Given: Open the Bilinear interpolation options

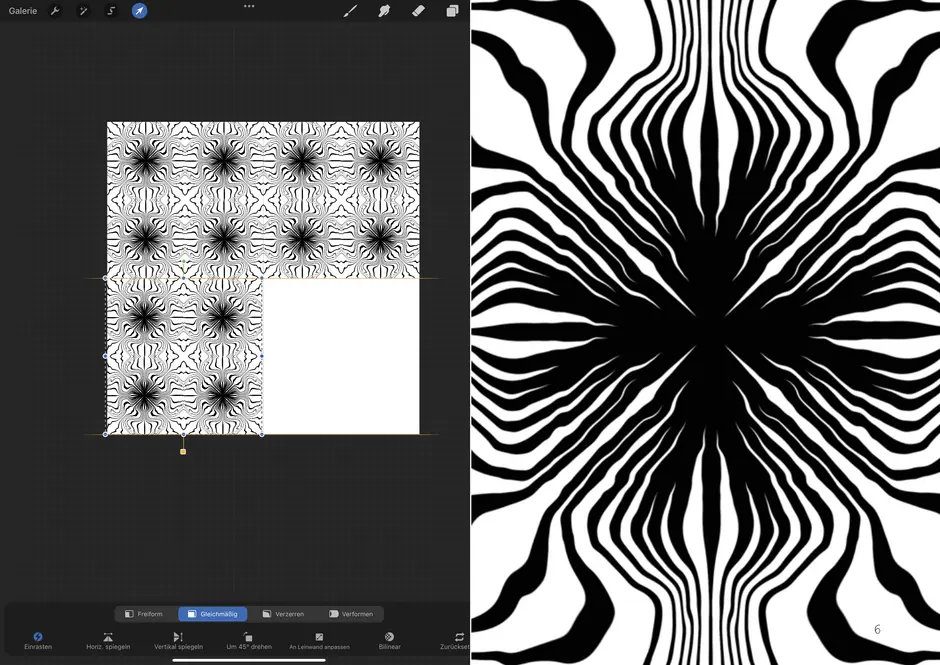Looking at the screenshot, I should point(389,641).
